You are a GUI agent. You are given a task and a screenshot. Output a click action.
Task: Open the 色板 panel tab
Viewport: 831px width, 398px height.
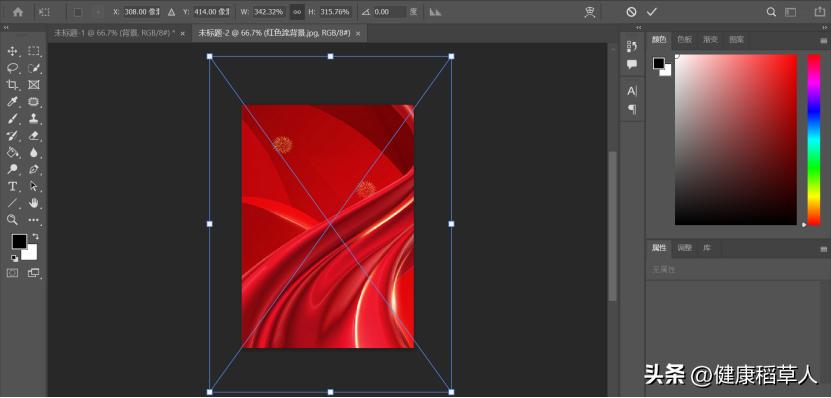pyautogui.click(x=684, y=39)
